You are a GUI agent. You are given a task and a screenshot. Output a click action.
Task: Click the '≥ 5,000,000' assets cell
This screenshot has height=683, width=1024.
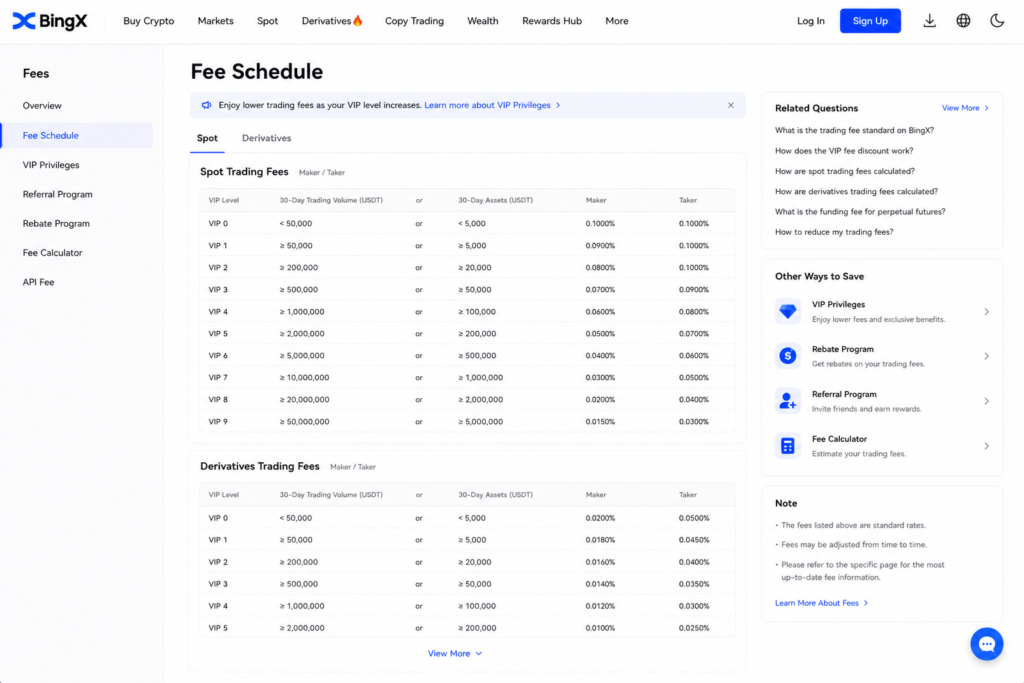coord(480,422)
